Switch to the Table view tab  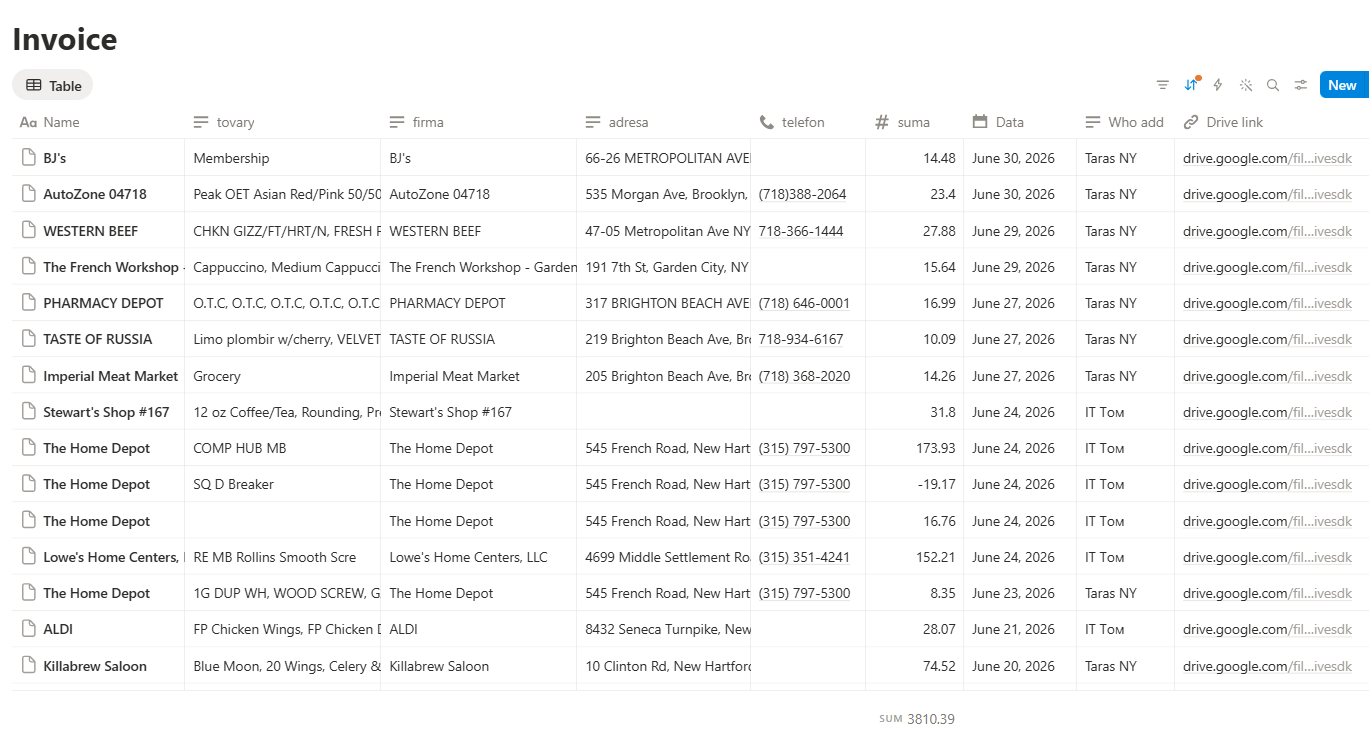point(53,85)
